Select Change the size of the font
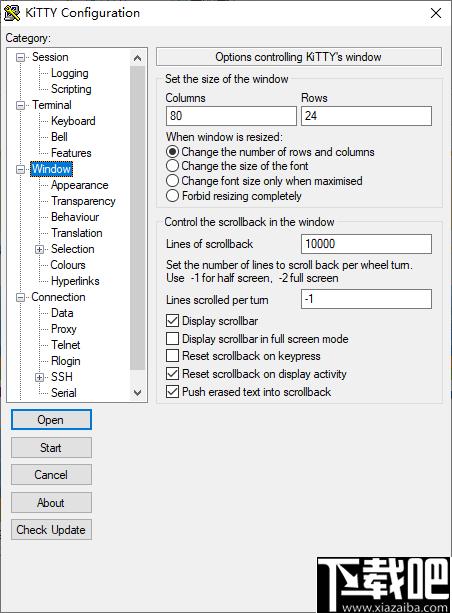The height and width of the screenshot is (613, 452). 172,166
